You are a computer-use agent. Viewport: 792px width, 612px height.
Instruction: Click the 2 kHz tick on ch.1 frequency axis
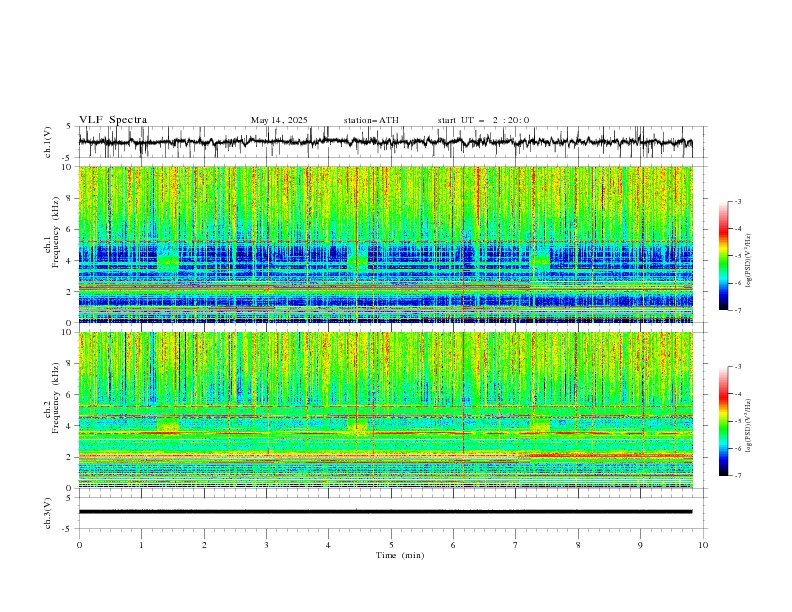[70, 292]
